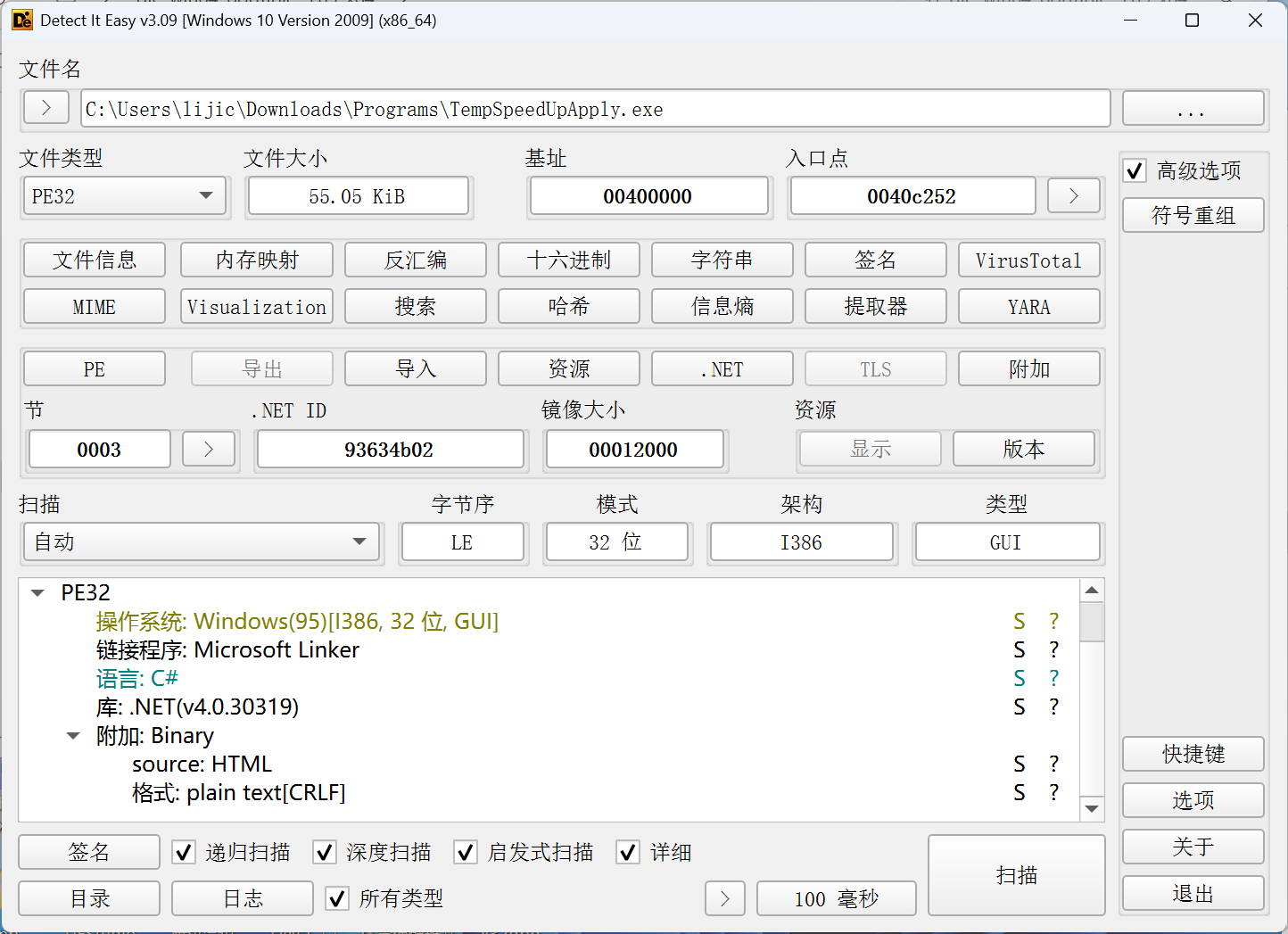Open the 快捷键 shortcuts button
The width and height of the screenshot is (1288, 934).
click(x=1193, y=754)
